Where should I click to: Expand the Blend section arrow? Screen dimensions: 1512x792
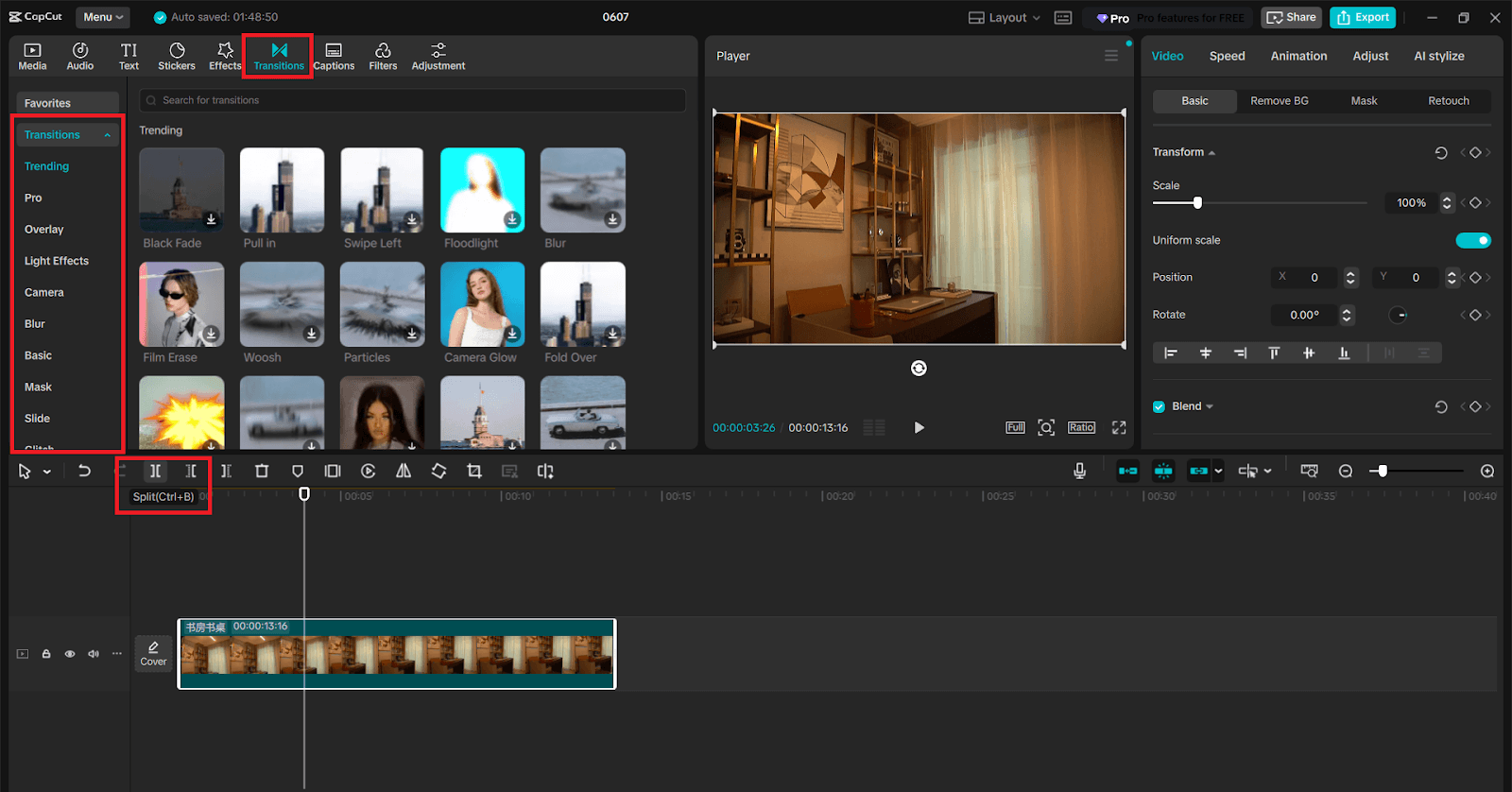(1210, 406)
